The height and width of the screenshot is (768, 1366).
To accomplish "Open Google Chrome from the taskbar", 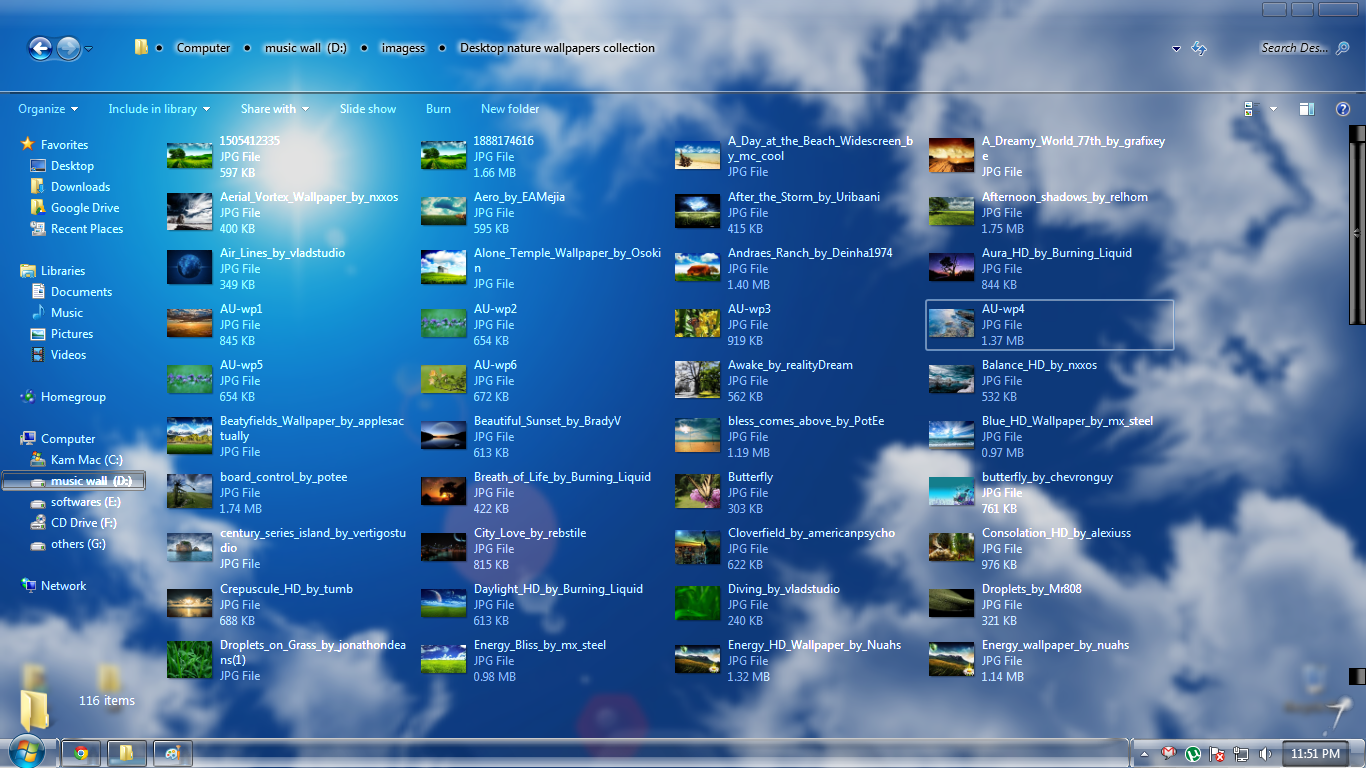I will [81, 753].
